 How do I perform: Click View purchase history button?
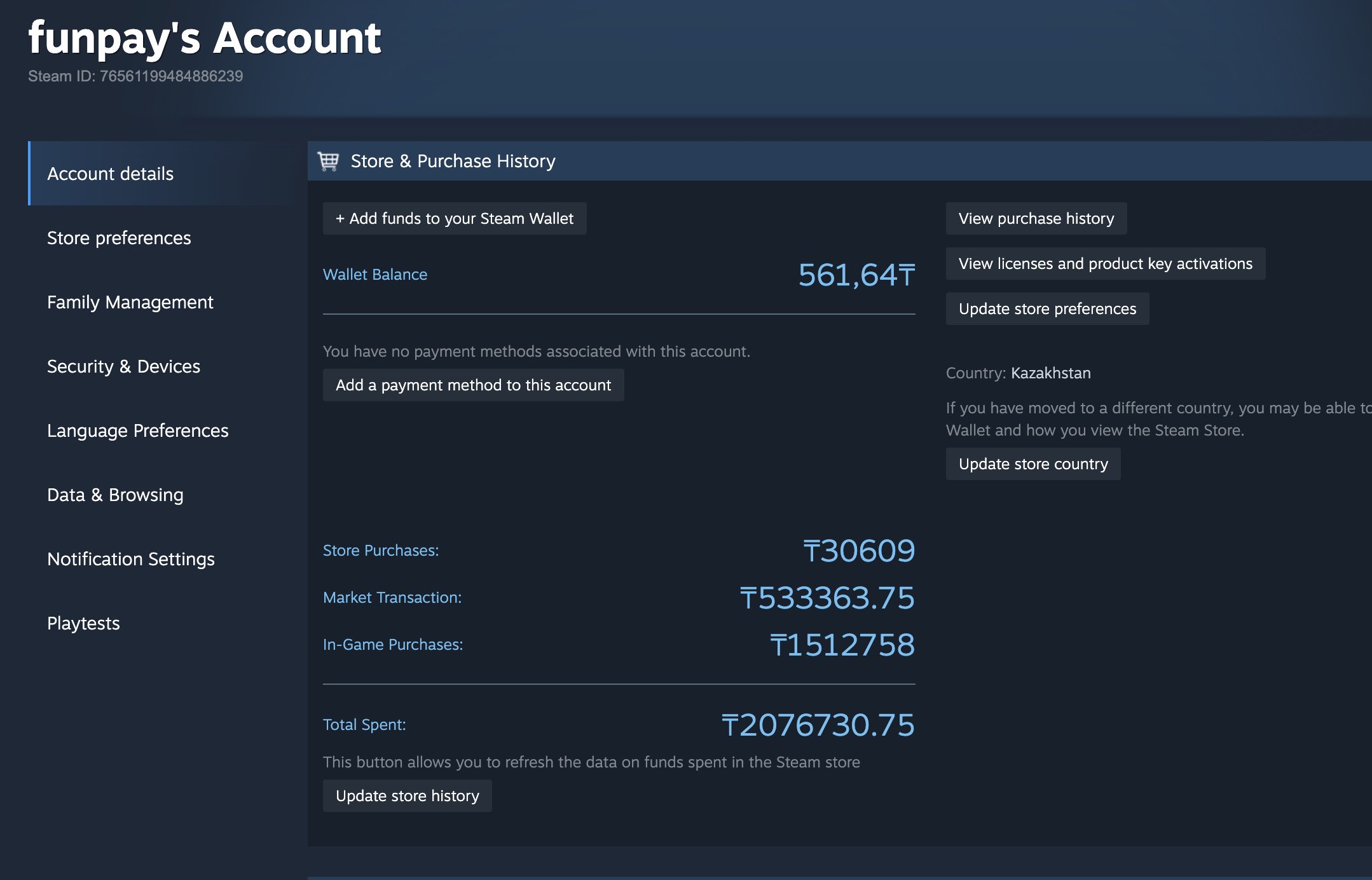tap(1036, 219)
